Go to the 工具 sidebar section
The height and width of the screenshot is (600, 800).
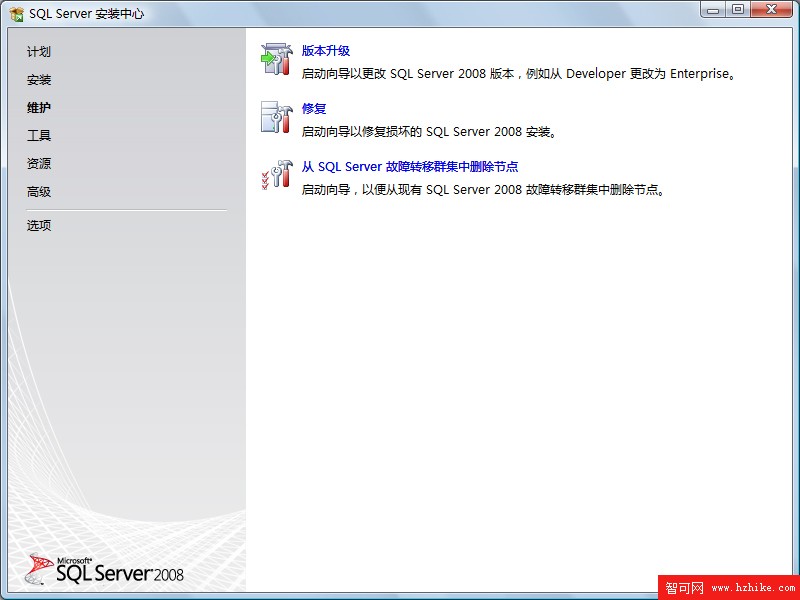39,135
